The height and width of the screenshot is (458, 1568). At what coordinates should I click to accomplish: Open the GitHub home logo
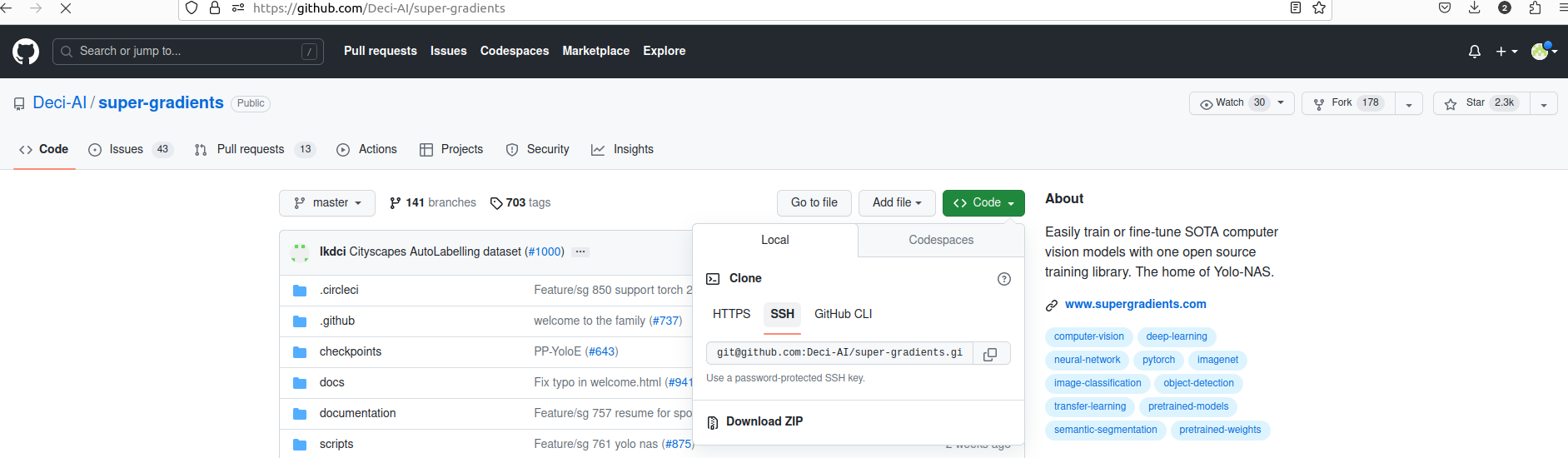point(26,52)
